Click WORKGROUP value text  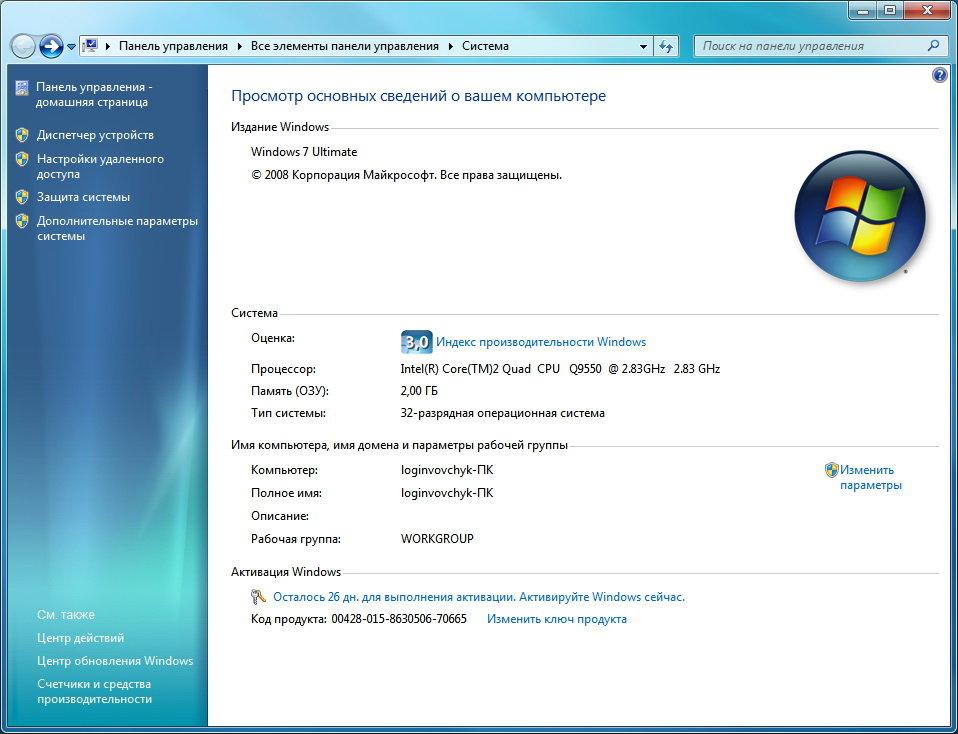pyautogui.click(x=437, y=539)
